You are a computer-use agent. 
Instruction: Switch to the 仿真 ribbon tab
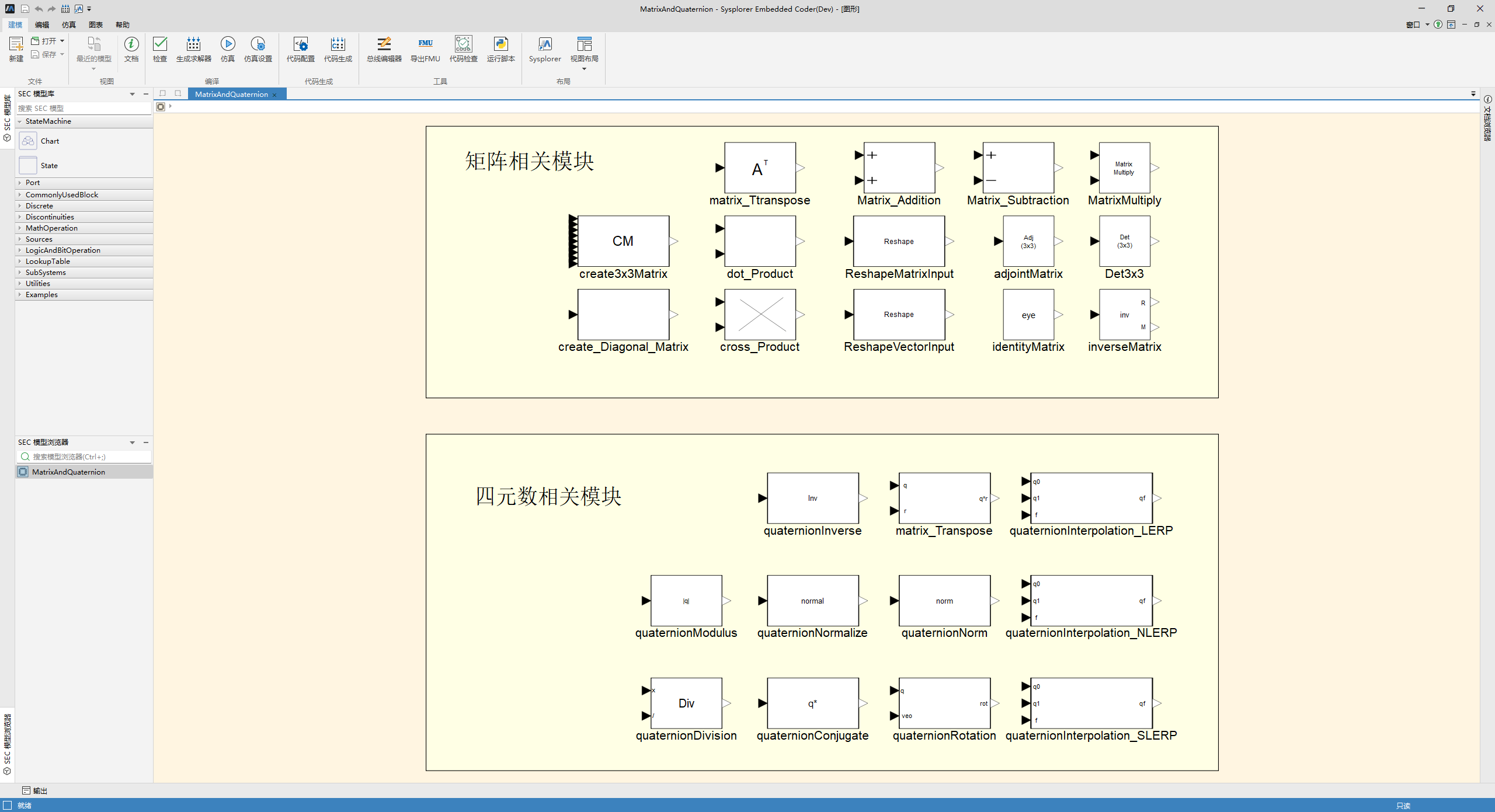coord(69,25)
